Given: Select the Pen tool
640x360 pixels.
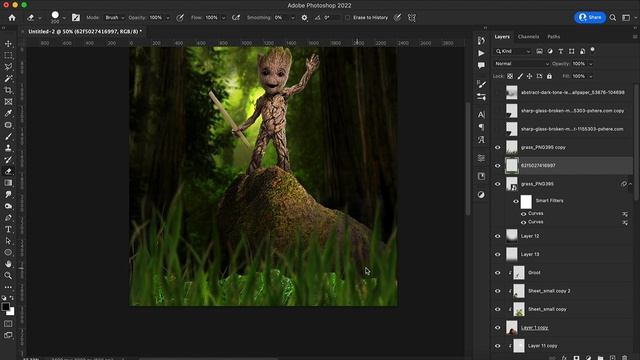Looking at the screenshot, I should [8, 218].
